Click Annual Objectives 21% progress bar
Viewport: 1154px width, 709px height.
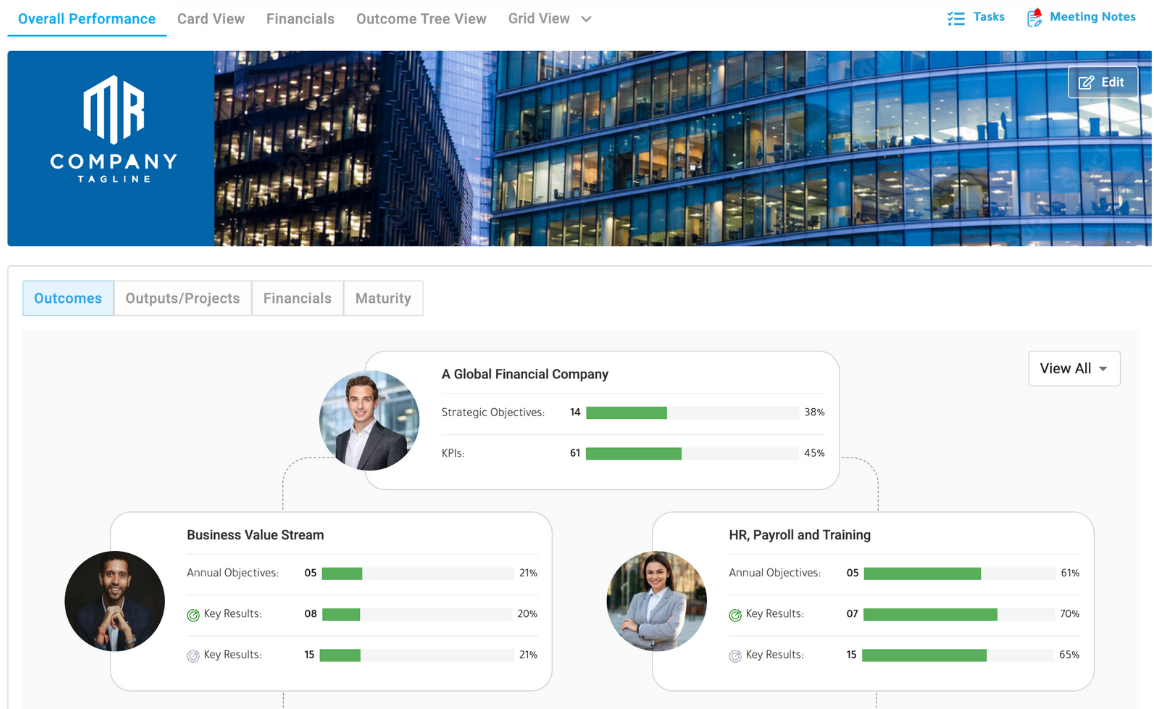click(417, 574)
